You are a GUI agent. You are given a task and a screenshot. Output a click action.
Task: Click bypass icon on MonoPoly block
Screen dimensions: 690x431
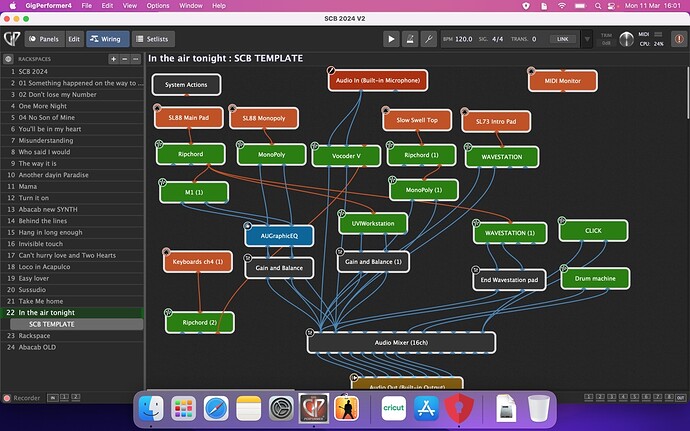tap(240, 144)
